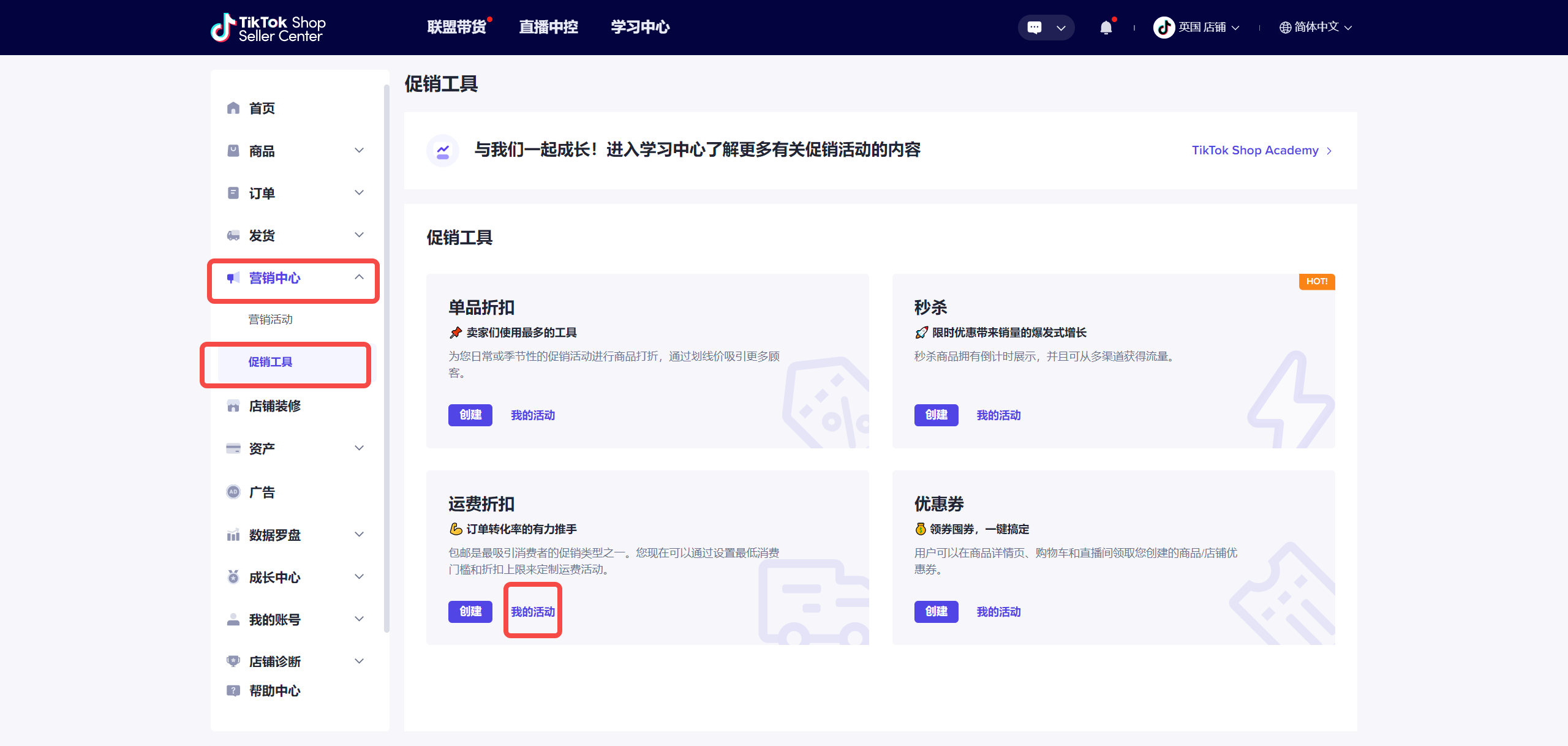Open 我的活动 link under 运费折扣

point(533,612)
